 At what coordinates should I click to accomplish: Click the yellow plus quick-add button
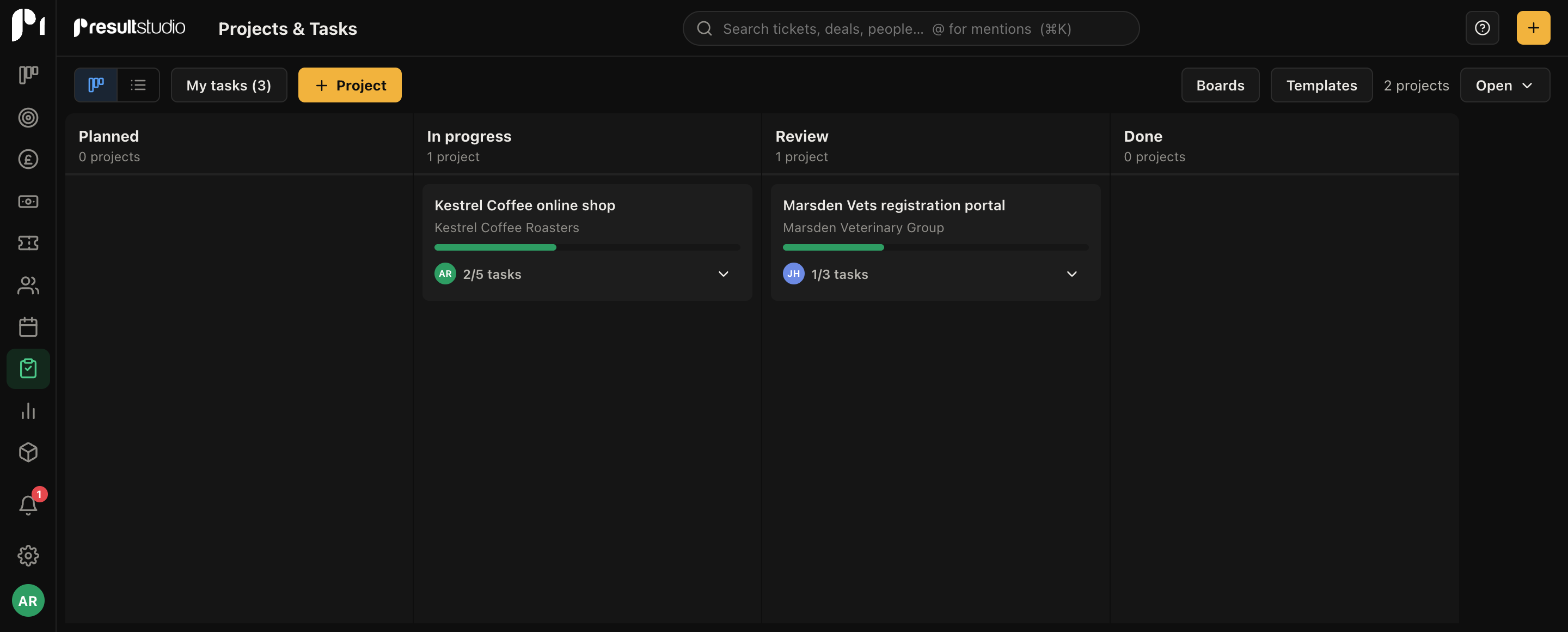pos(1533,28)
